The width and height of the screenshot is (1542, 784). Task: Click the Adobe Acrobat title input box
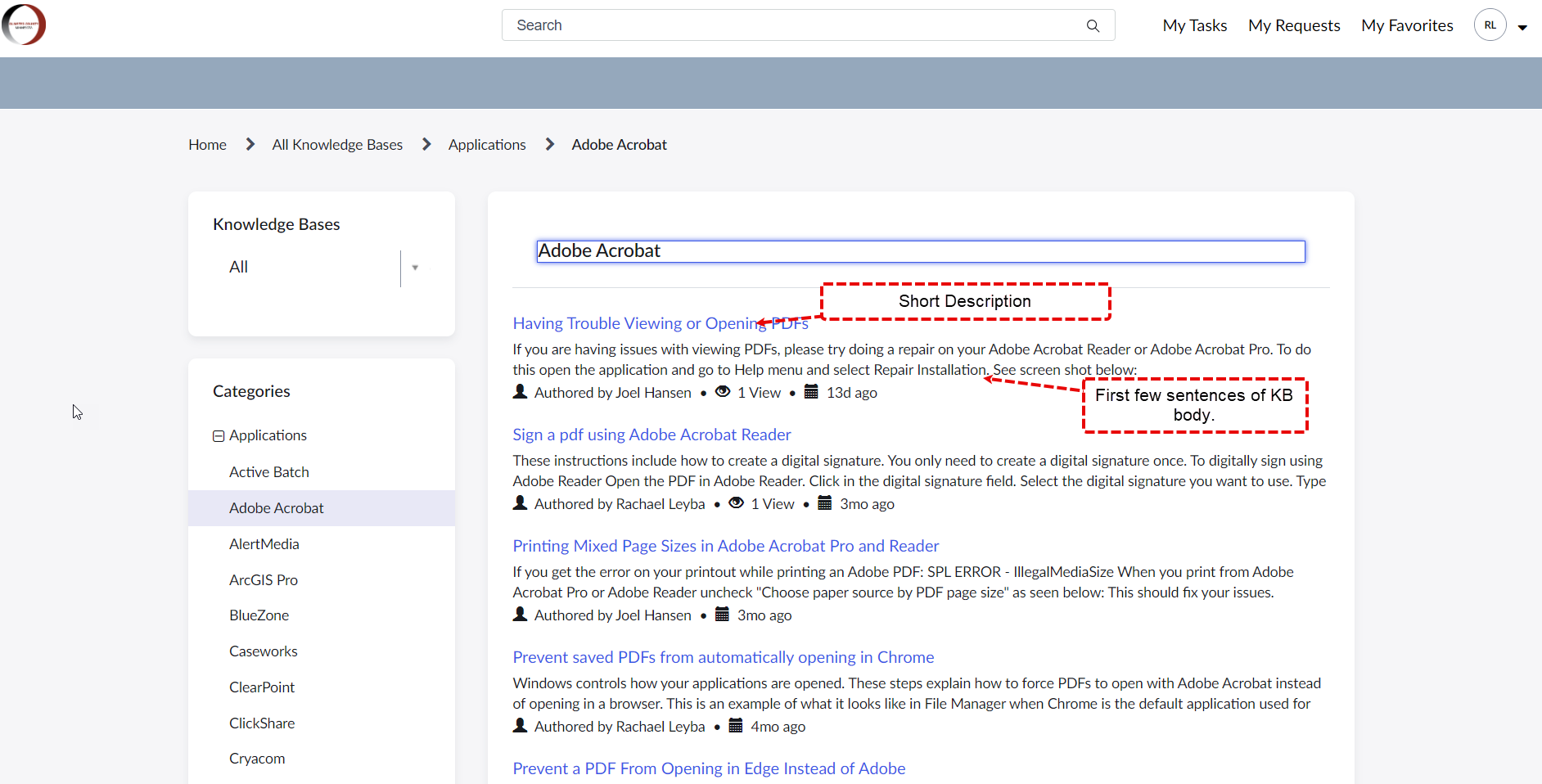tap(920, 250)
